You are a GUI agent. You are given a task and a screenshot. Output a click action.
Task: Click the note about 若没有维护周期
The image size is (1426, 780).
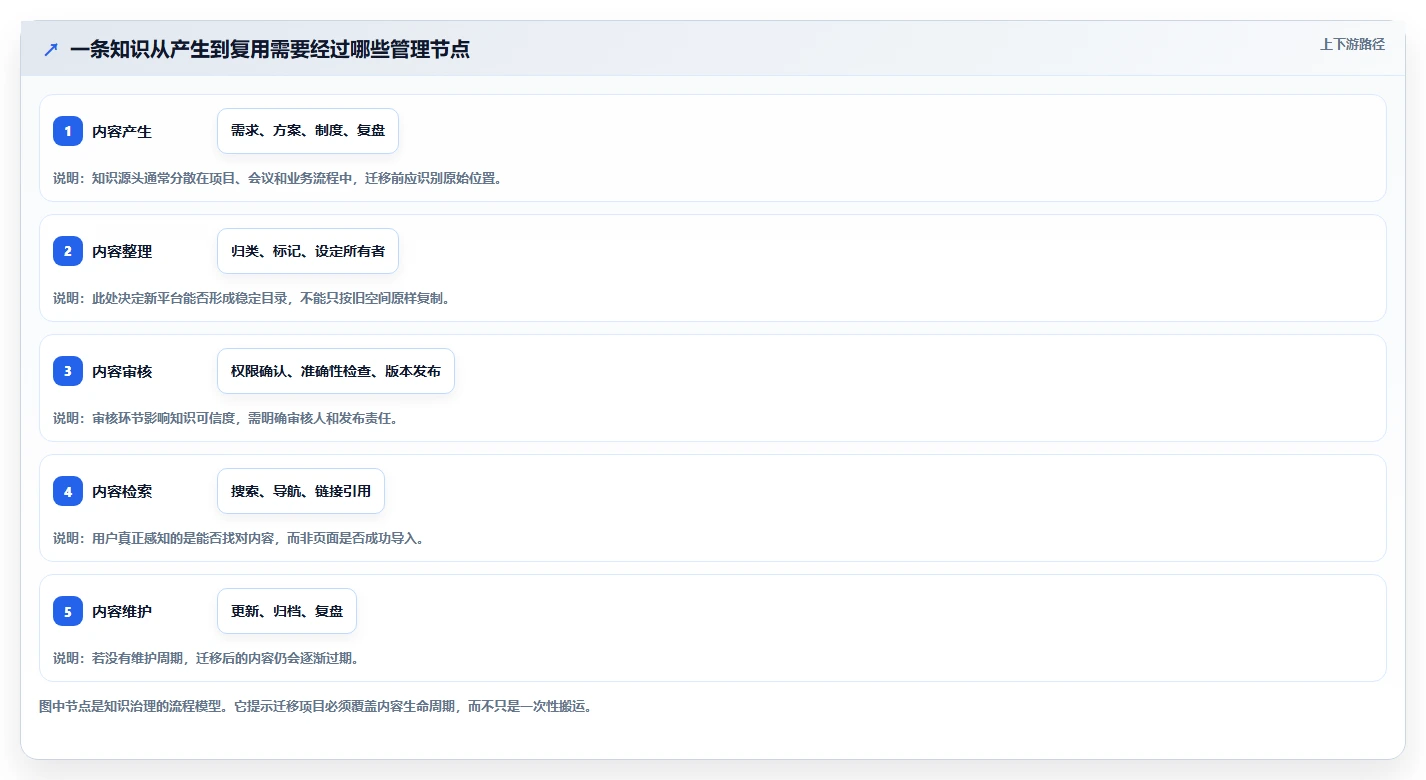click(206, 658)
